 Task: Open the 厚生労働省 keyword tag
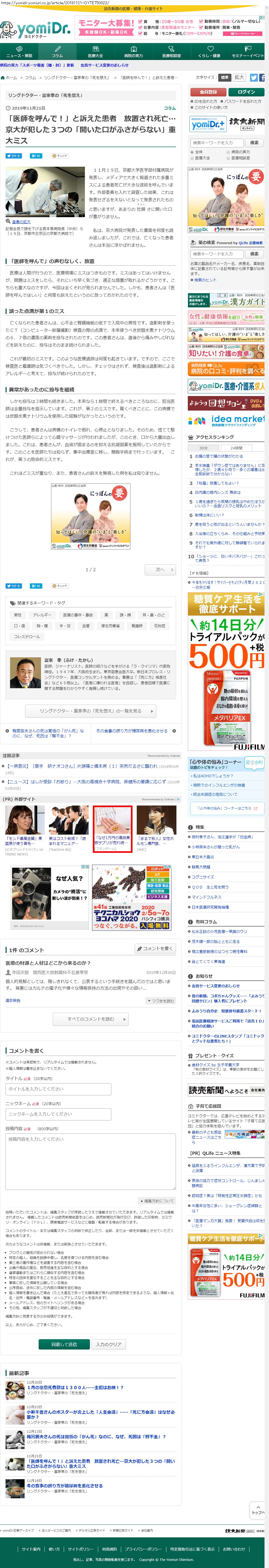click(x=110, y=626)
